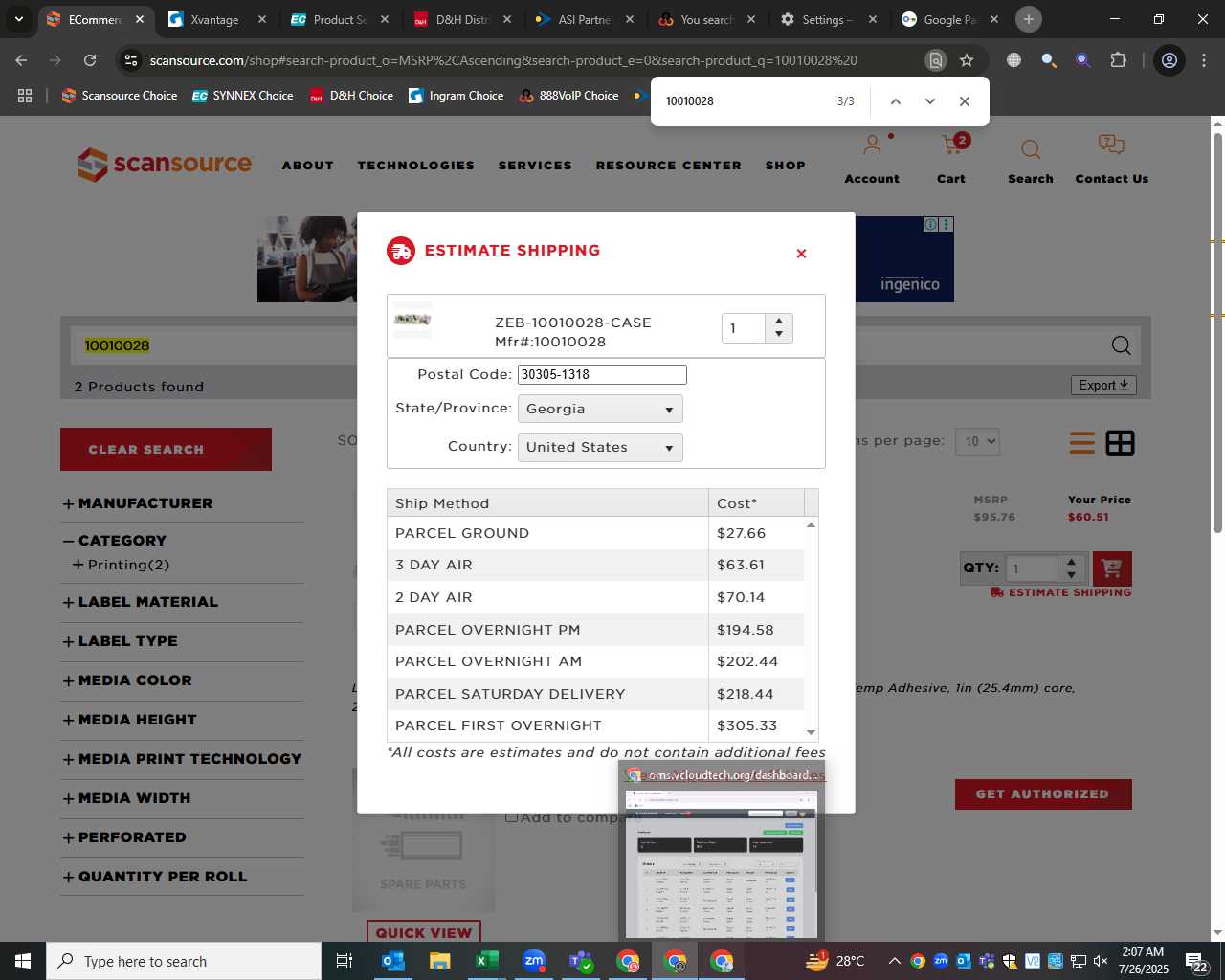Open the SERVICES menu
This screenshot has height=980, width=1225.
click(535, 166)
